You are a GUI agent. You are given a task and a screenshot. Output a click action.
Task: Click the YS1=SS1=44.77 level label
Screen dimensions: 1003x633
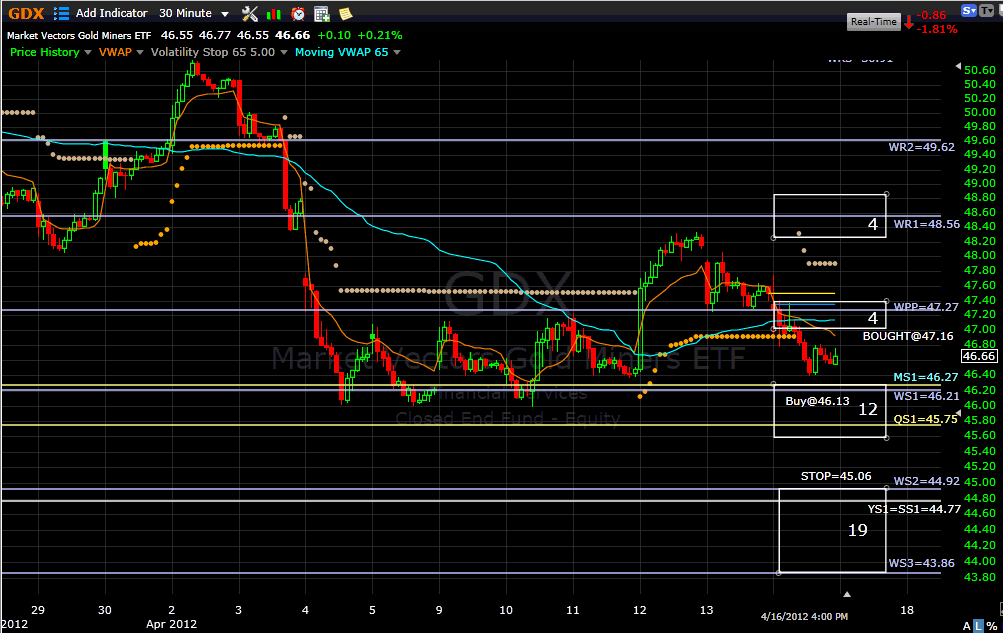pos(913,510)
